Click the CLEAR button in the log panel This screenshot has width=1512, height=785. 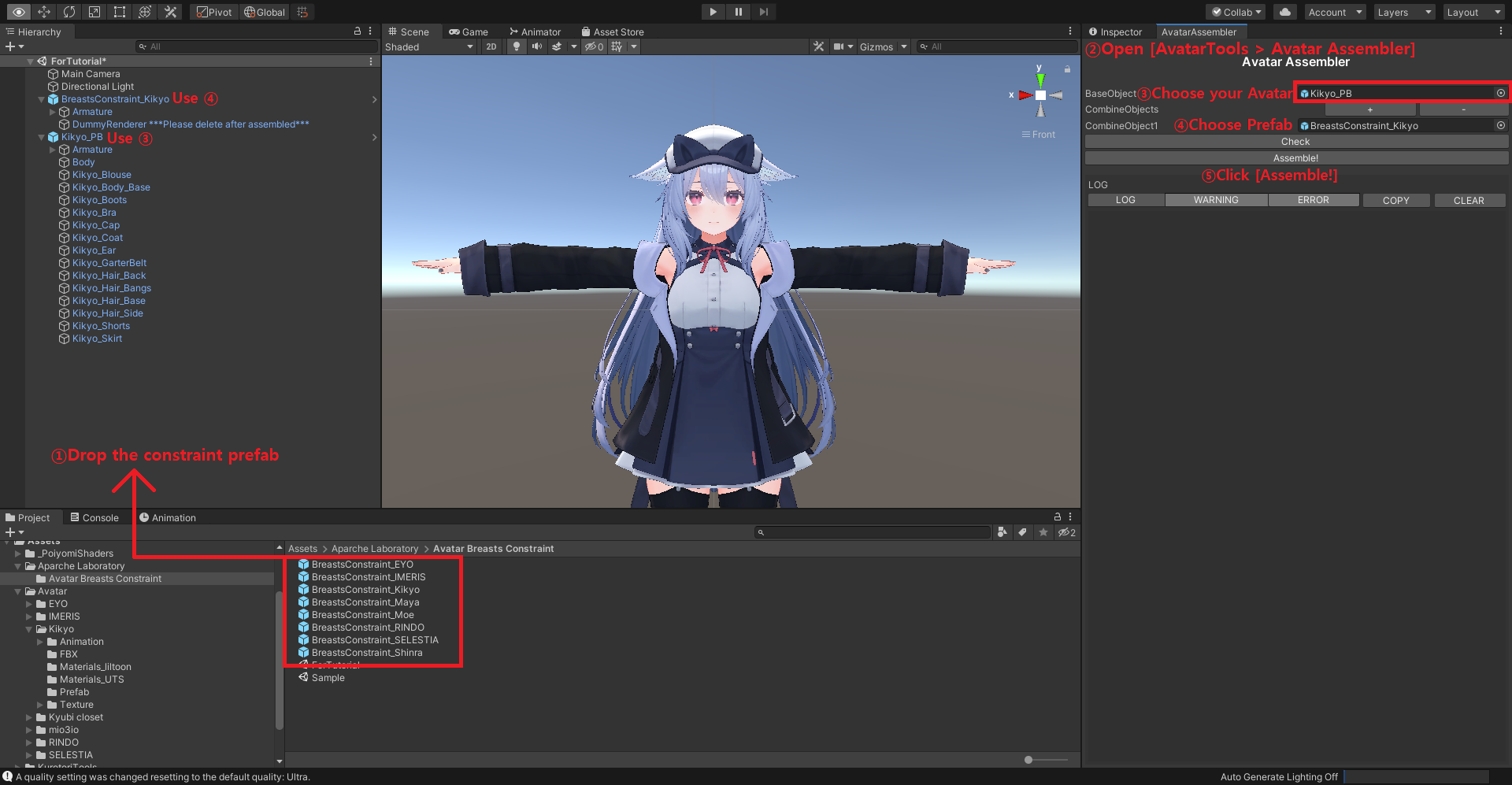tap(1469, 200)
